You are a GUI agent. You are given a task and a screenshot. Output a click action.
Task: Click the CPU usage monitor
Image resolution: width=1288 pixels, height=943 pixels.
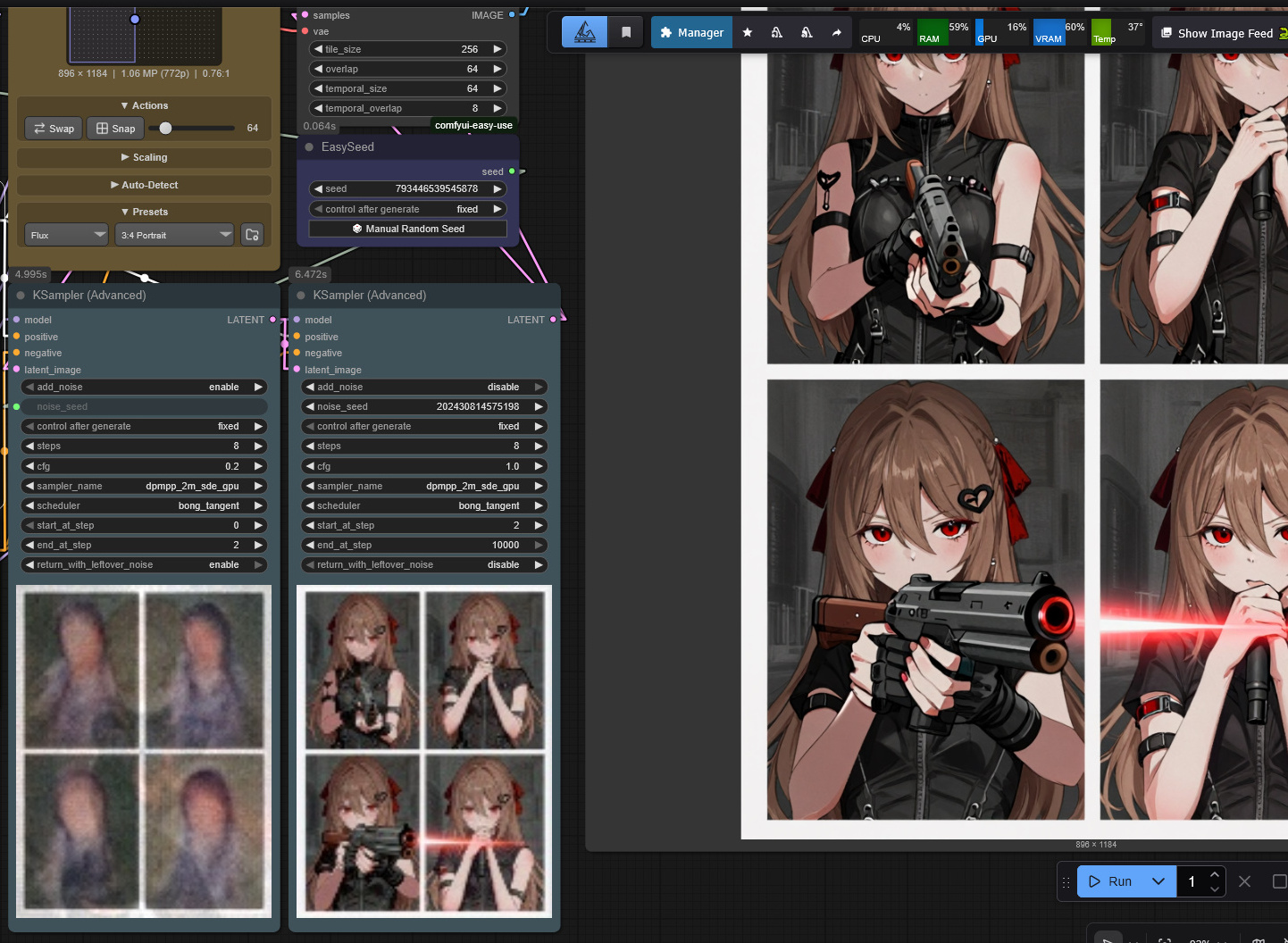[x=886, y=33]
